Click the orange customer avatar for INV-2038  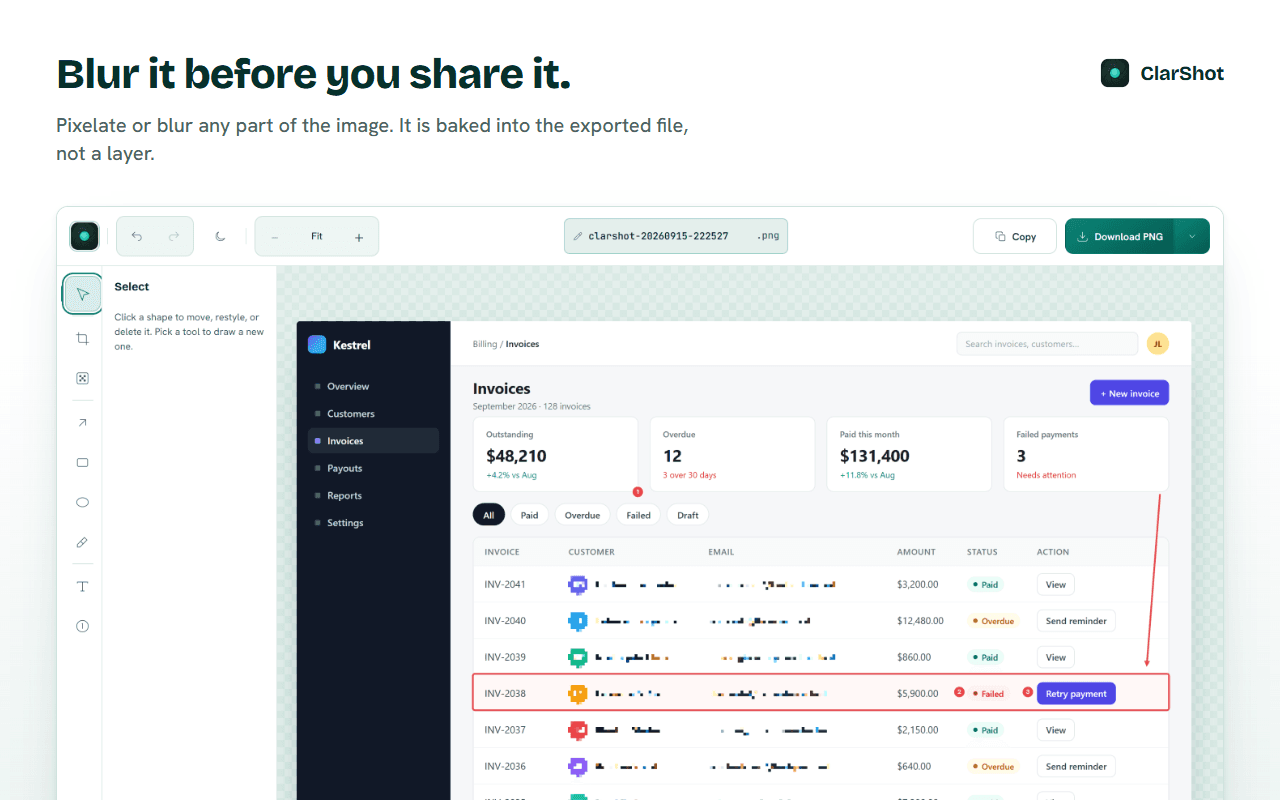pos(577,694)
